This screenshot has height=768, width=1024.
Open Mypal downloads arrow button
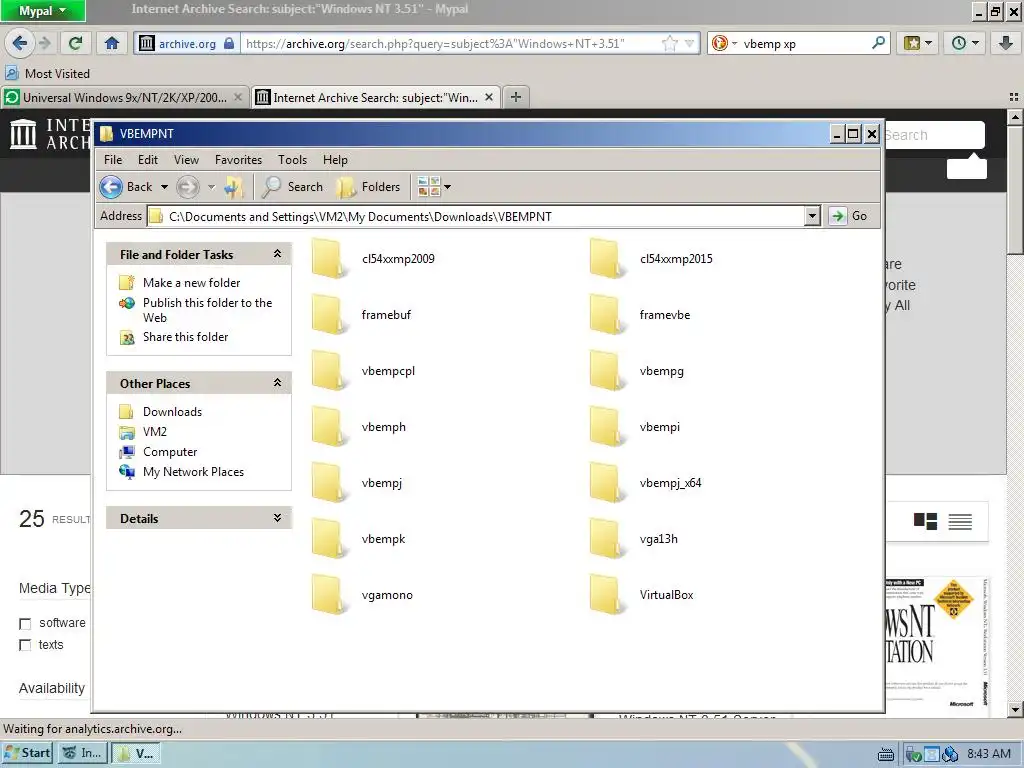1006,44
